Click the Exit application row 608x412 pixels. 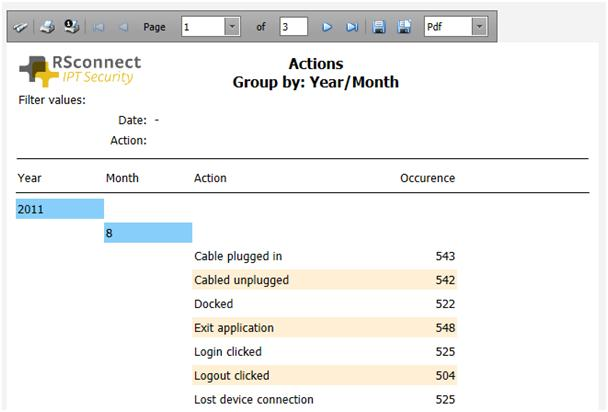[x=324, y=328]
